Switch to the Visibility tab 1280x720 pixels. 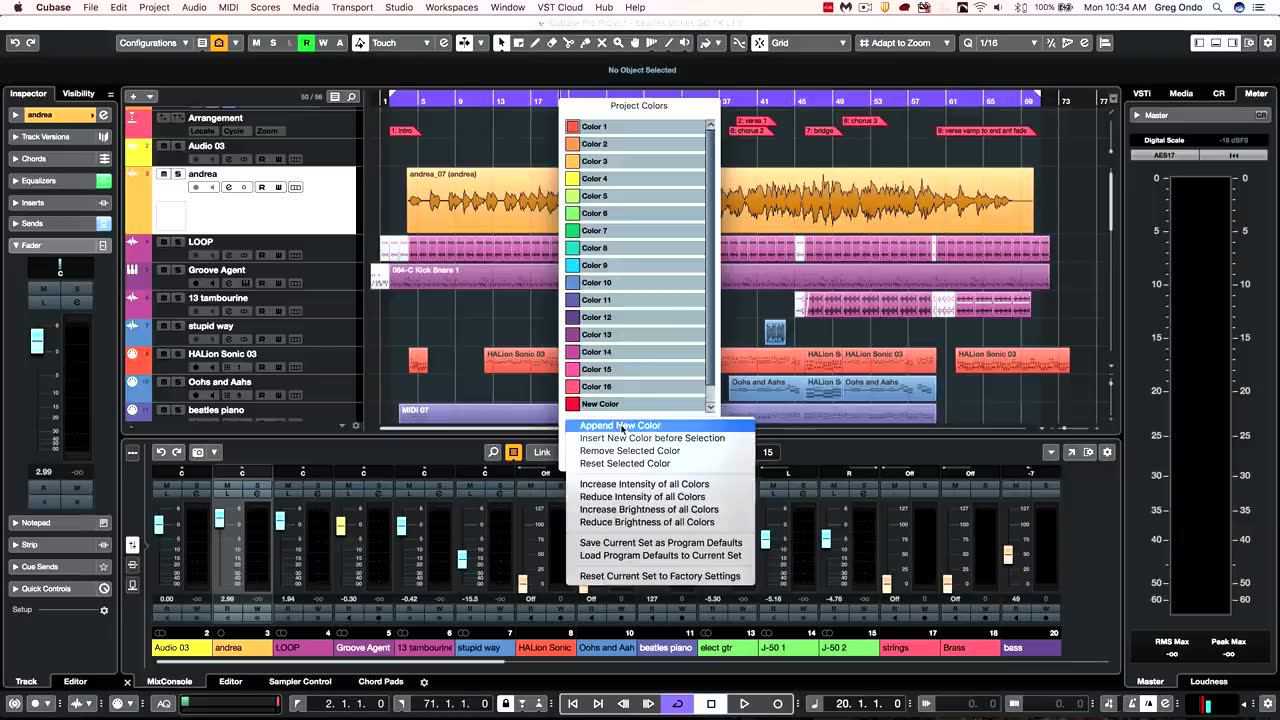pos(79,94)
